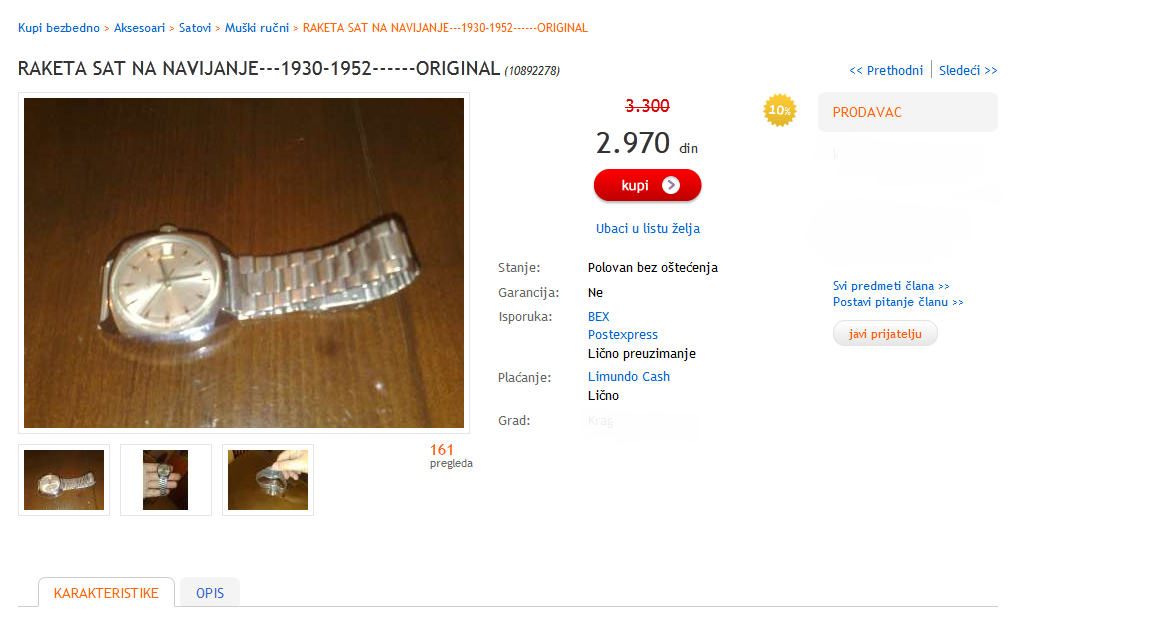Open Muški ručni breadcrumb category

[x=257, y=28]
